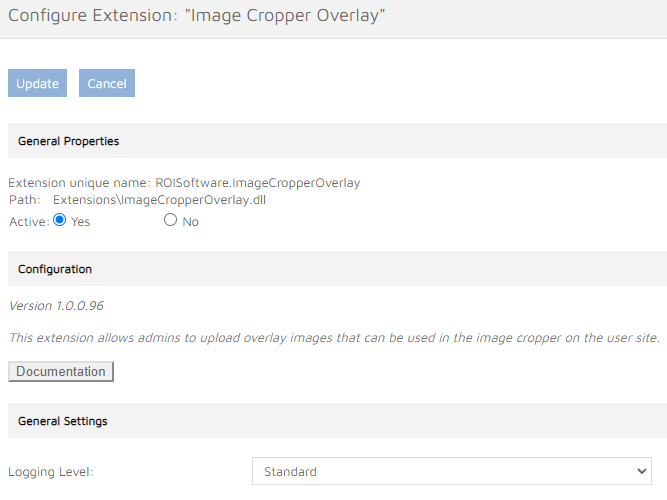Viewport: 667px width, 500px height.
Task: Click the 'Logging Level:' label
Action: [50, 471]
